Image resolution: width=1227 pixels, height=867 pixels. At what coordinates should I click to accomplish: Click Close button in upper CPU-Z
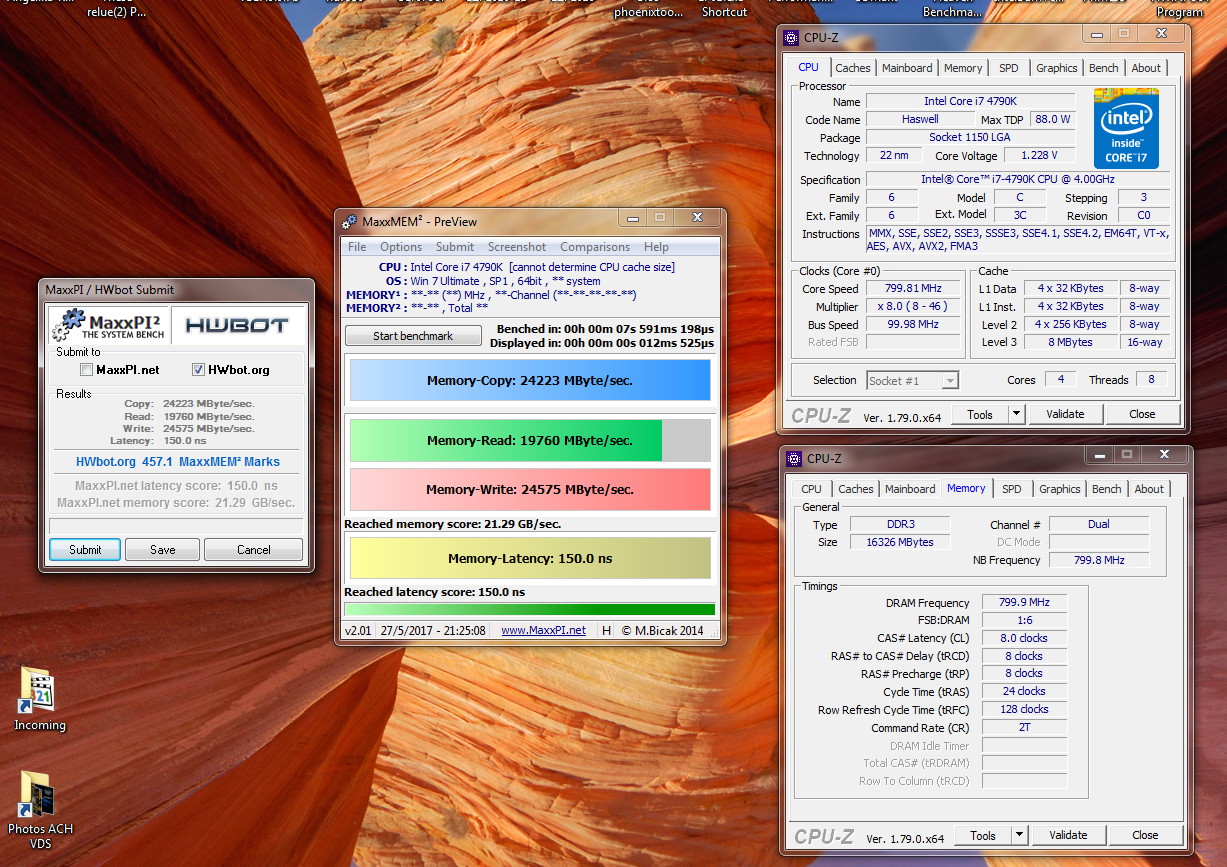point(1142,414)
